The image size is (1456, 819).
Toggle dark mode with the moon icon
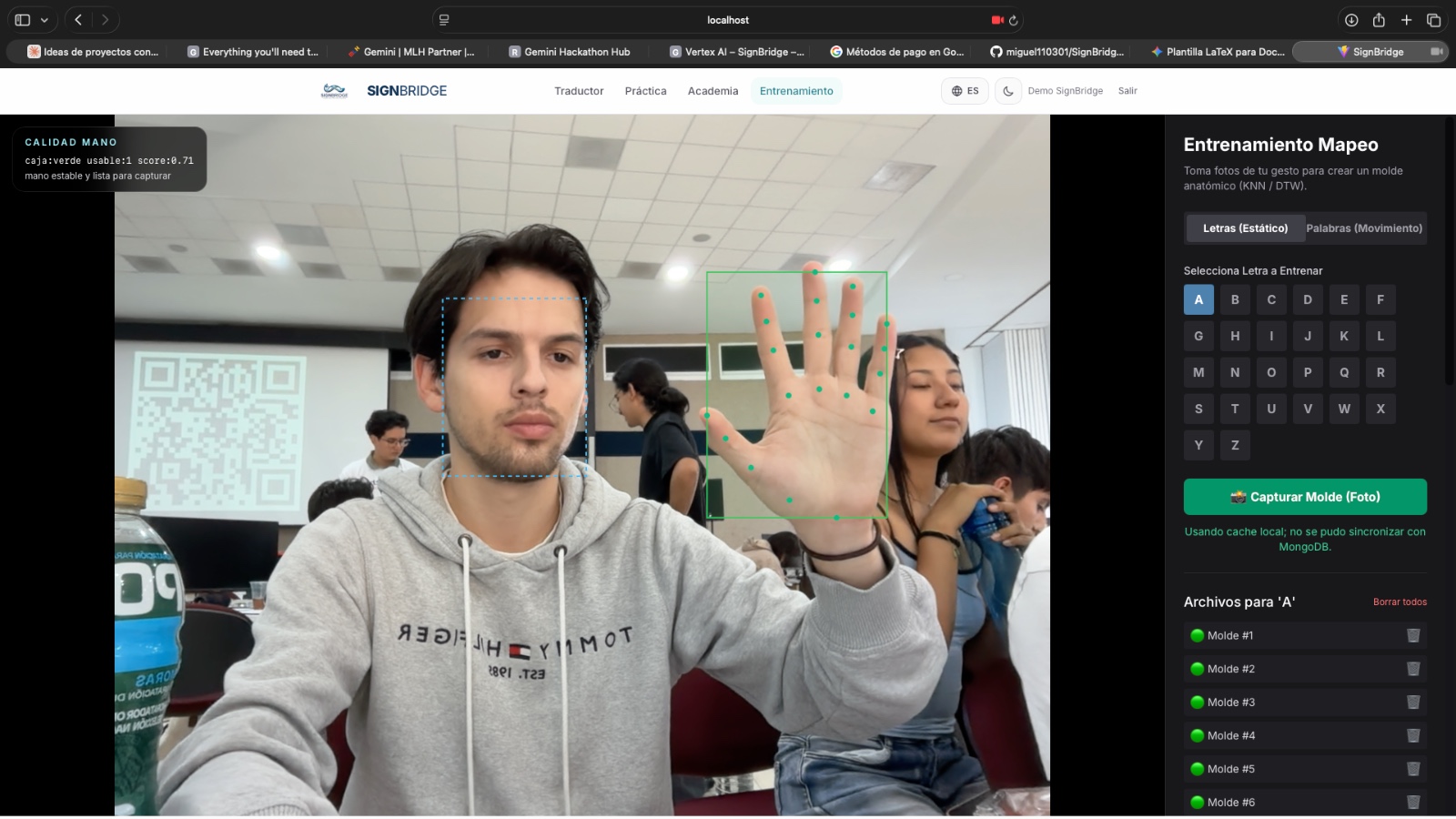coord(1008,91)
